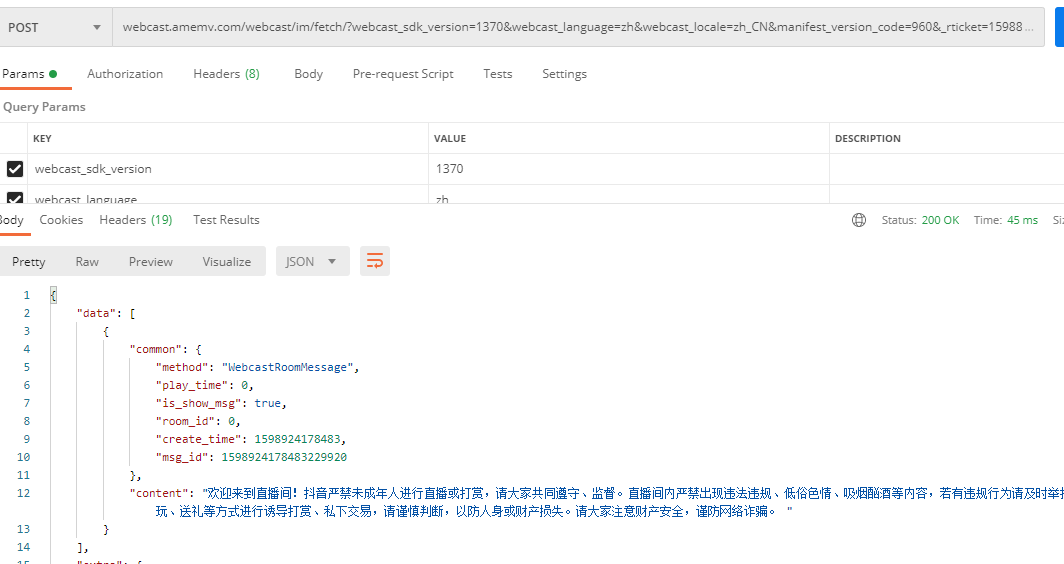Click the blue Send button edge

1059,27
